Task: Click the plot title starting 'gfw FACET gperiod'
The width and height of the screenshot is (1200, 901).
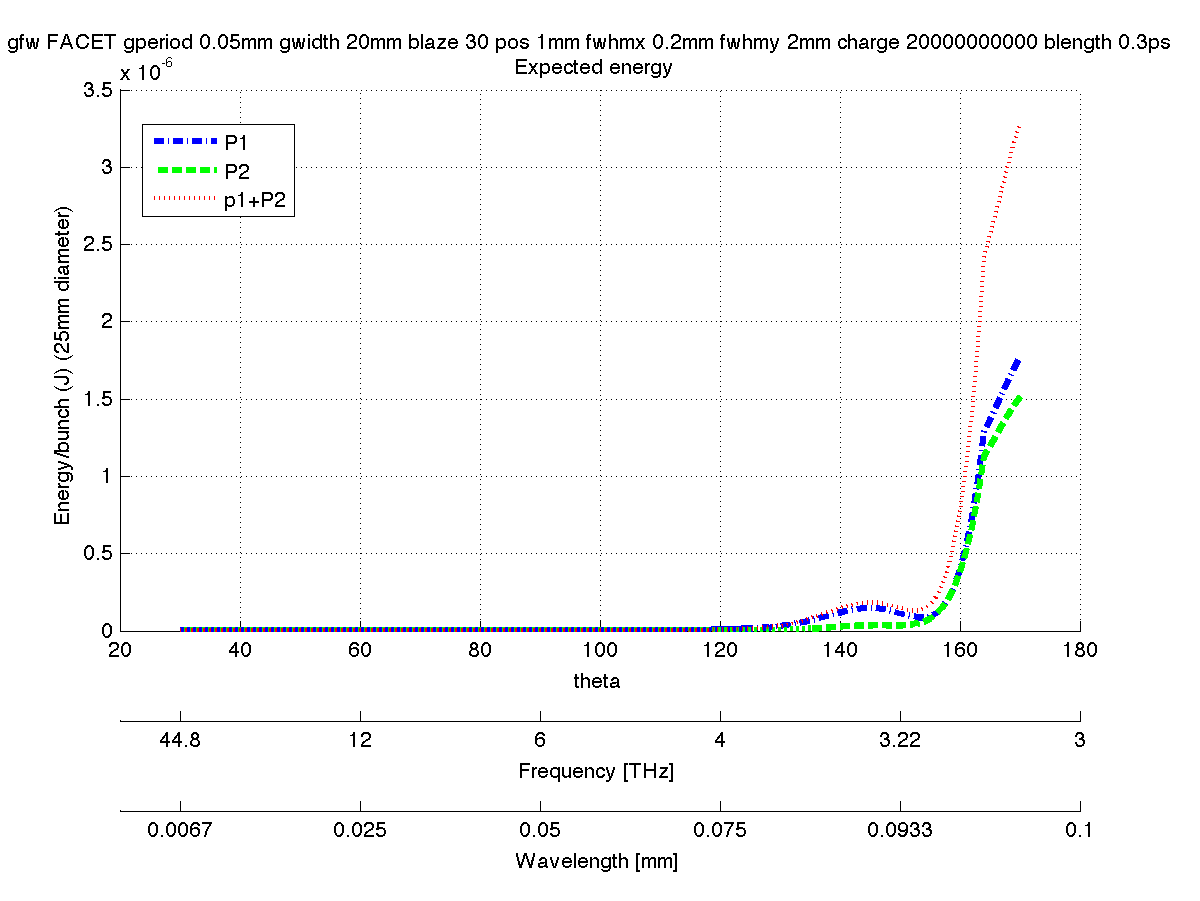Action: (589, 43)
